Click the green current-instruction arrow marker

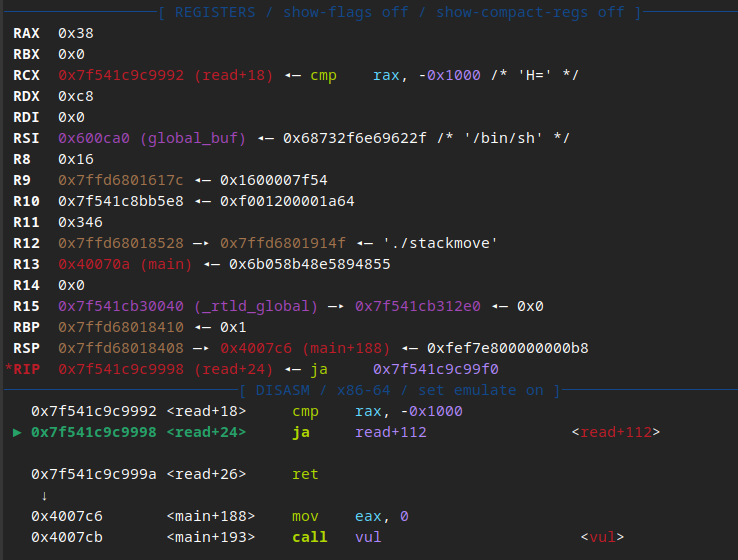[x=17, y=432]
